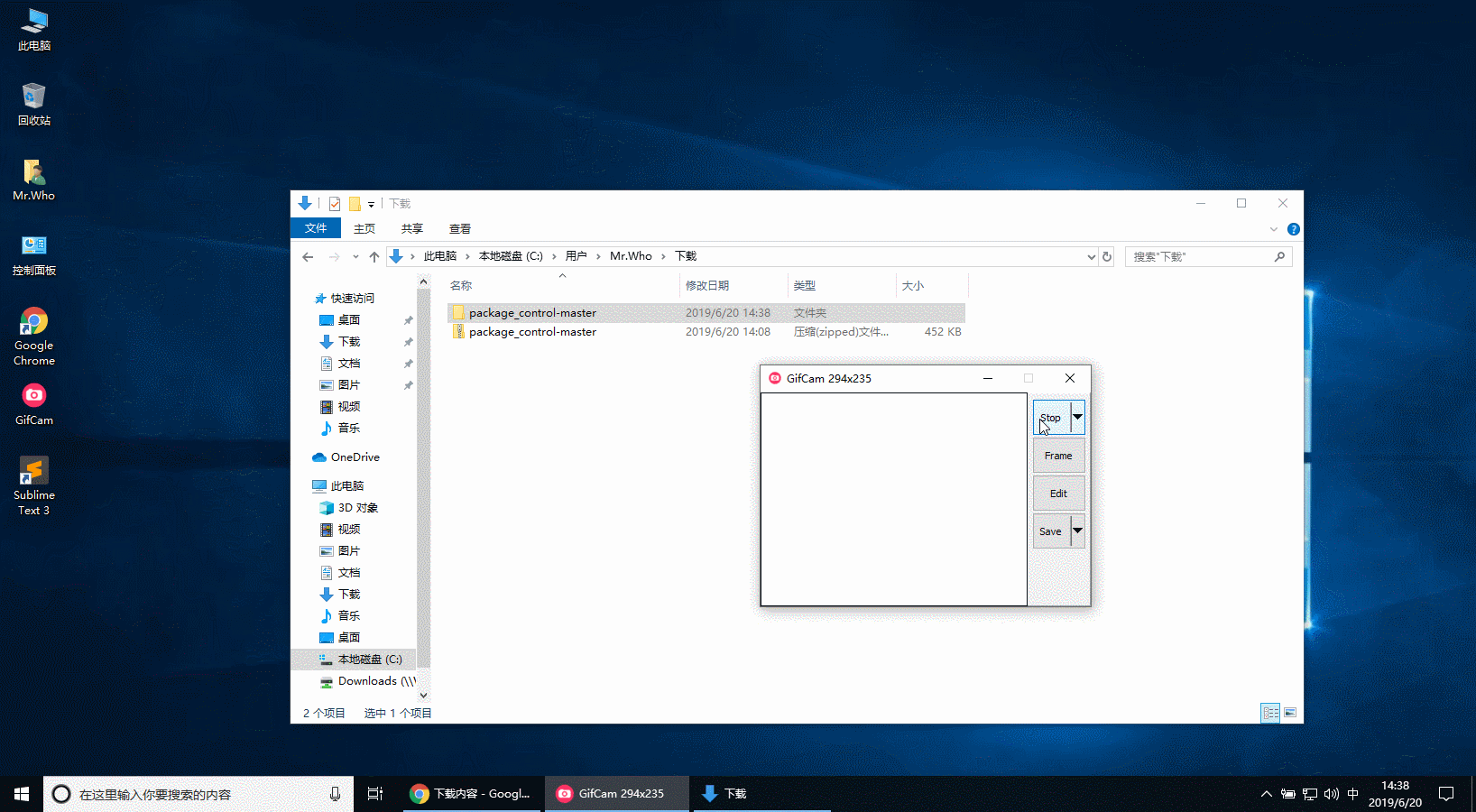Toggle the 中 input method indicator
The image size is (1476, 812).
1352,794
